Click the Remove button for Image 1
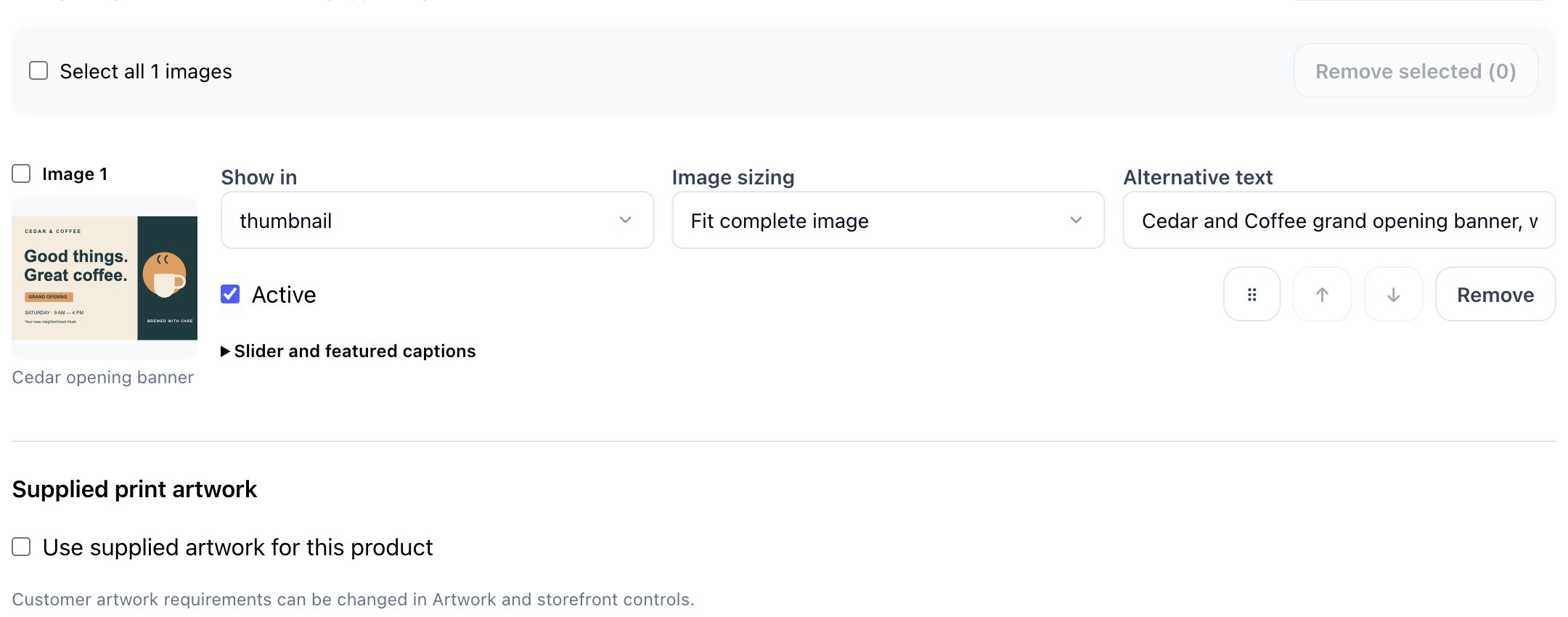This screenshot has height=617, width=1568. [1495, 294]
